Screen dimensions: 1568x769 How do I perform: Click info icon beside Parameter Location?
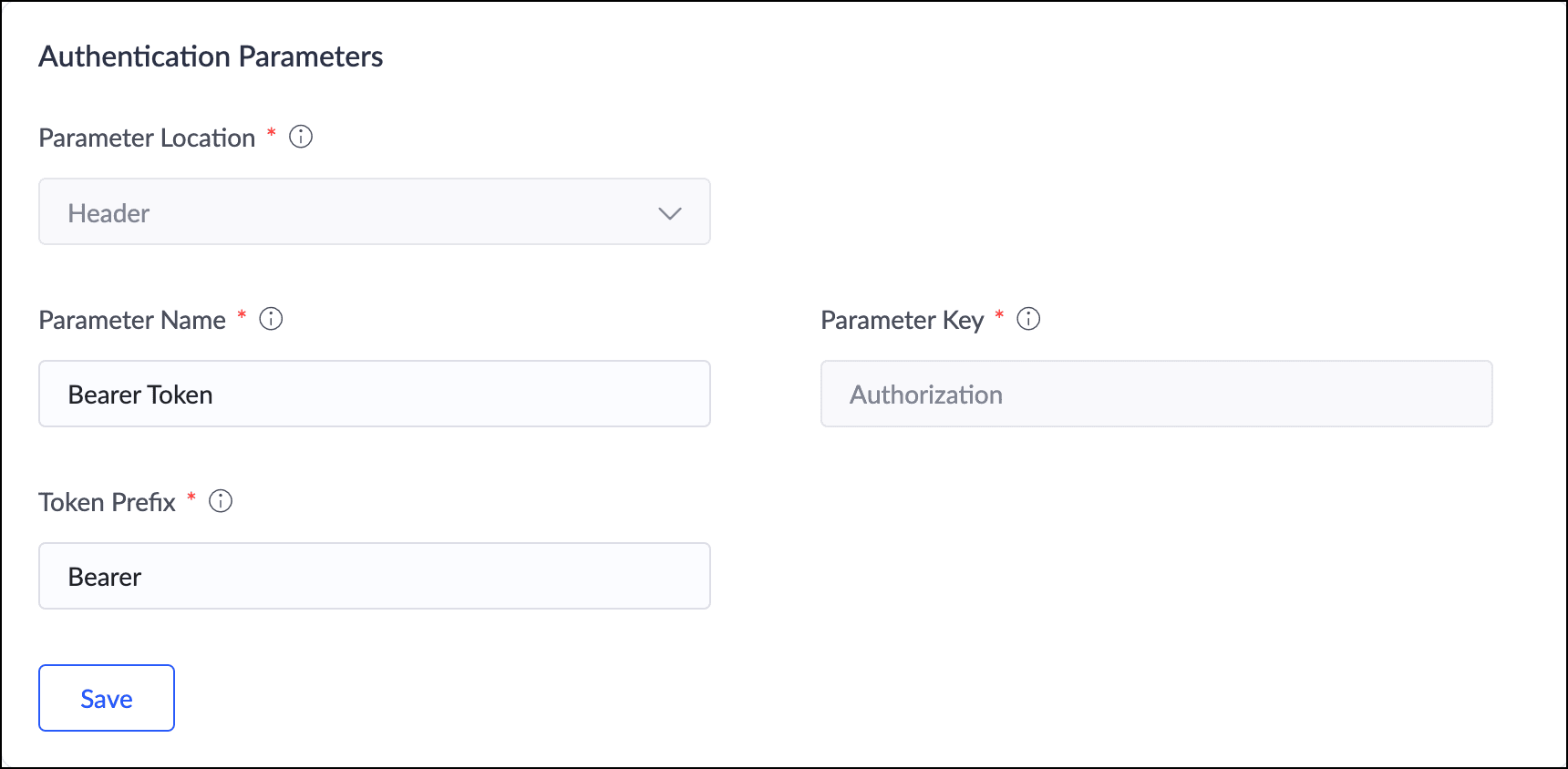click(x=301, y=137)
